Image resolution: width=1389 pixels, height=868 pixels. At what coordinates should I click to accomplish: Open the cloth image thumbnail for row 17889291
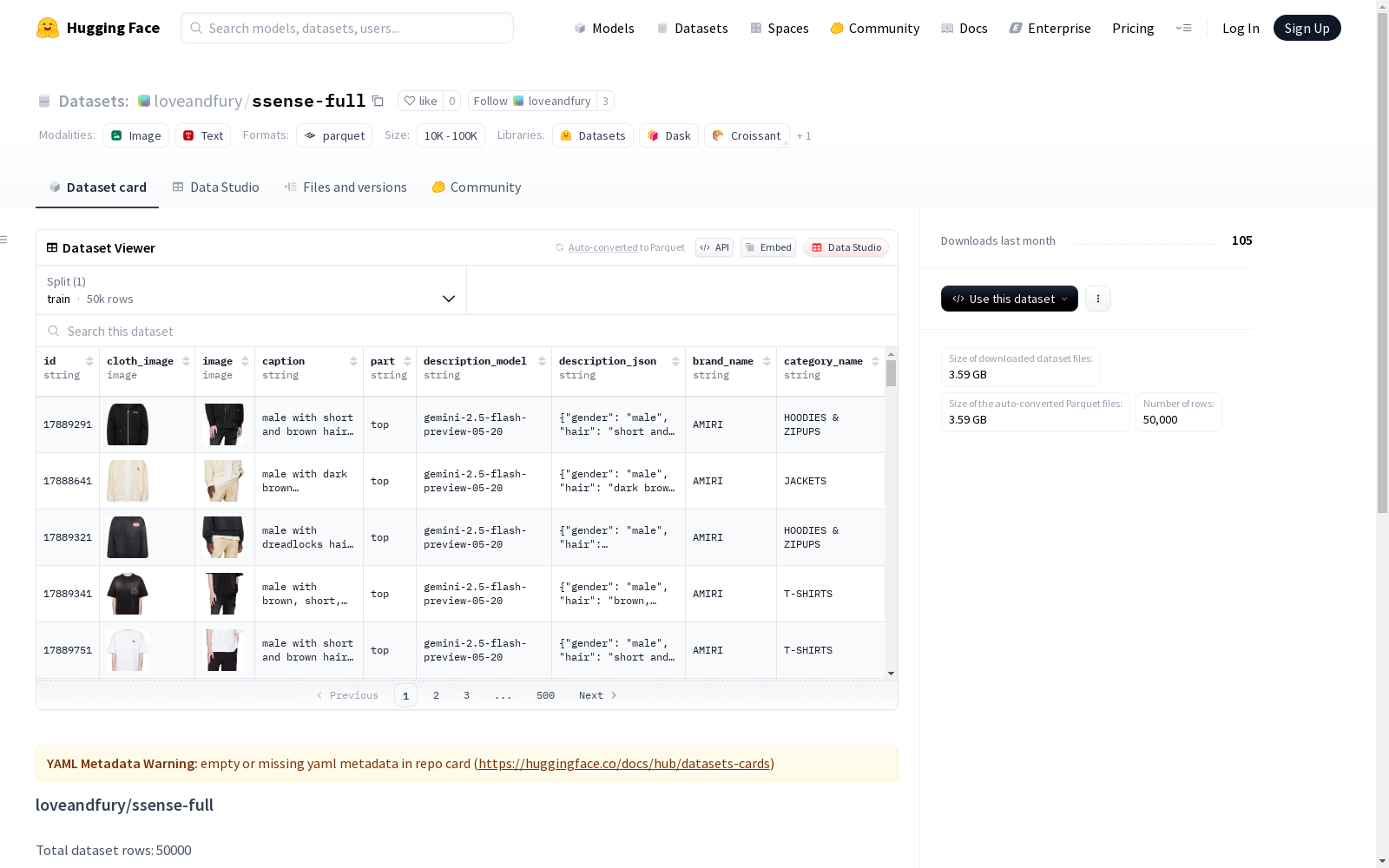(x=128, y=424)
